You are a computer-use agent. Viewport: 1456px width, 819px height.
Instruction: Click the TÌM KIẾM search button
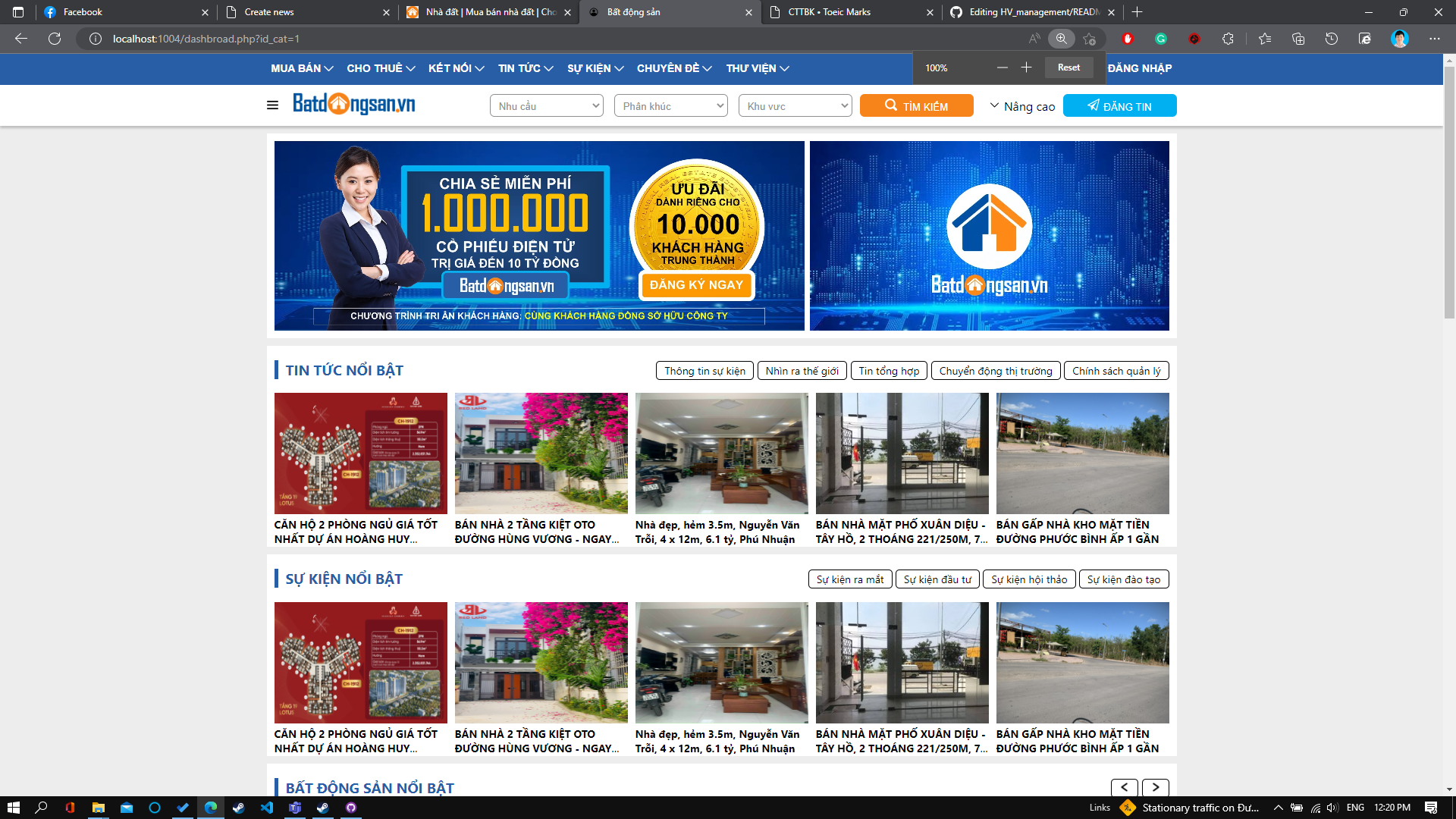coord(916,106)
